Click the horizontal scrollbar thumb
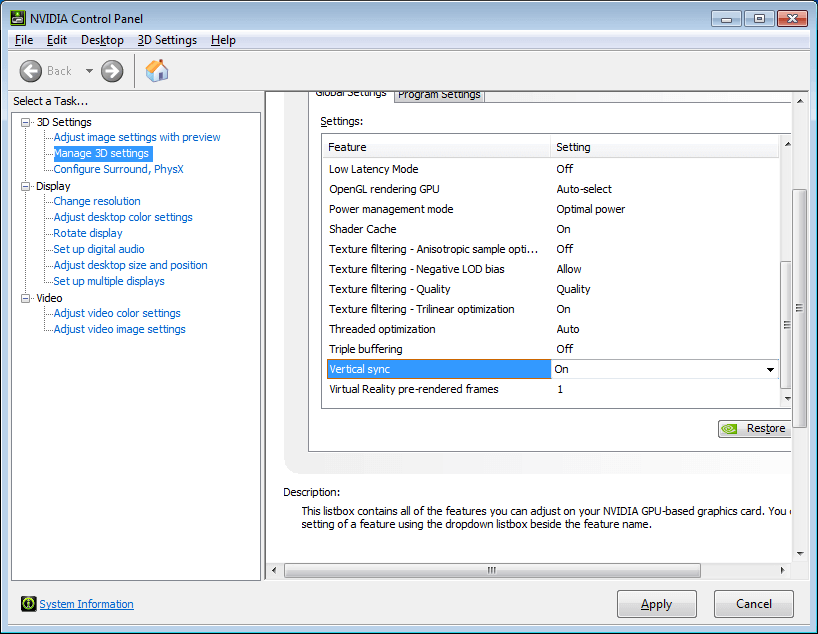The width and height of the screenshot is (818, 634). click(x=492, y=570)
